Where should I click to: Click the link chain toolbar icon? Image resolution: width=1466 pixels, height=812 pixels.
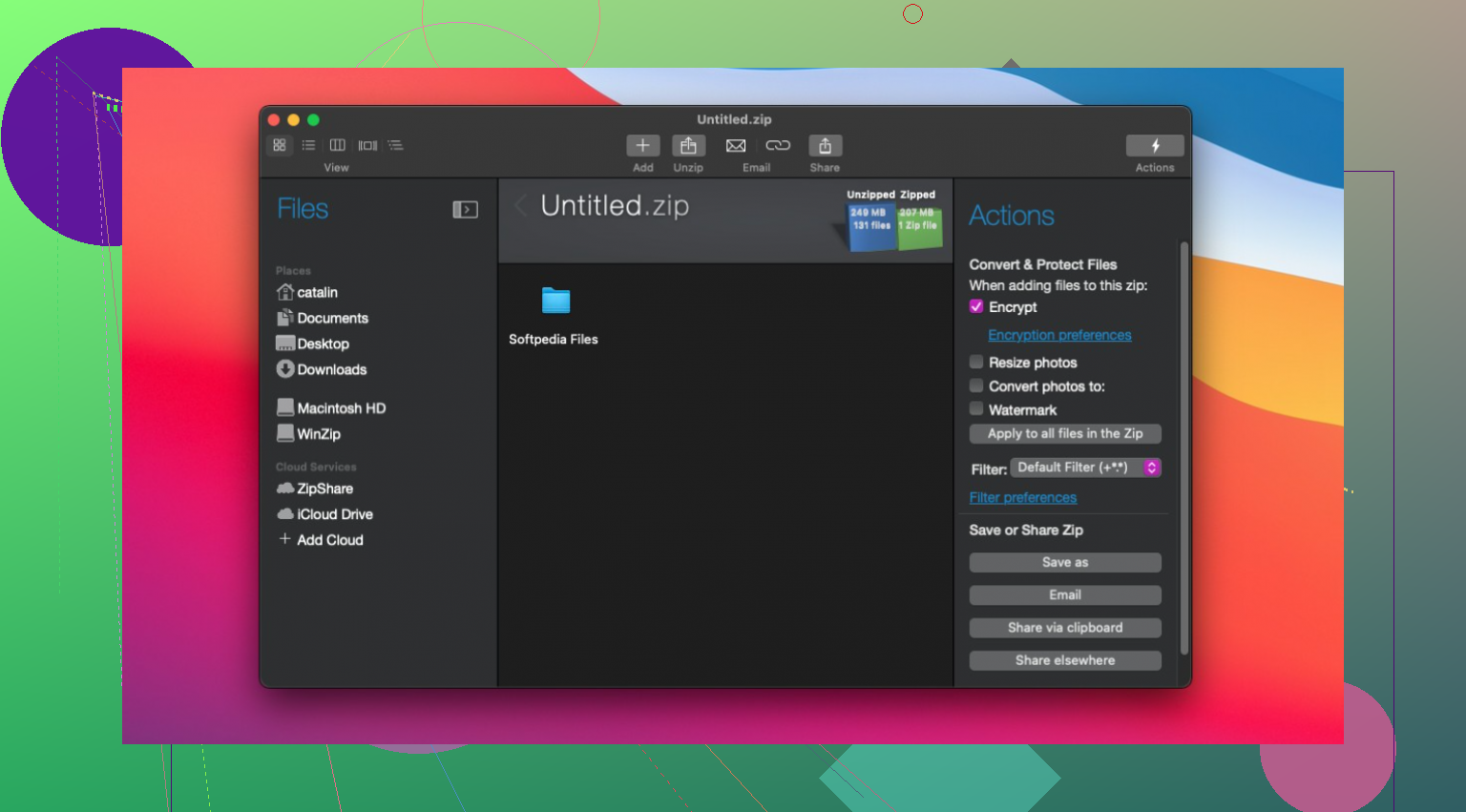click(x=778, y=145)
